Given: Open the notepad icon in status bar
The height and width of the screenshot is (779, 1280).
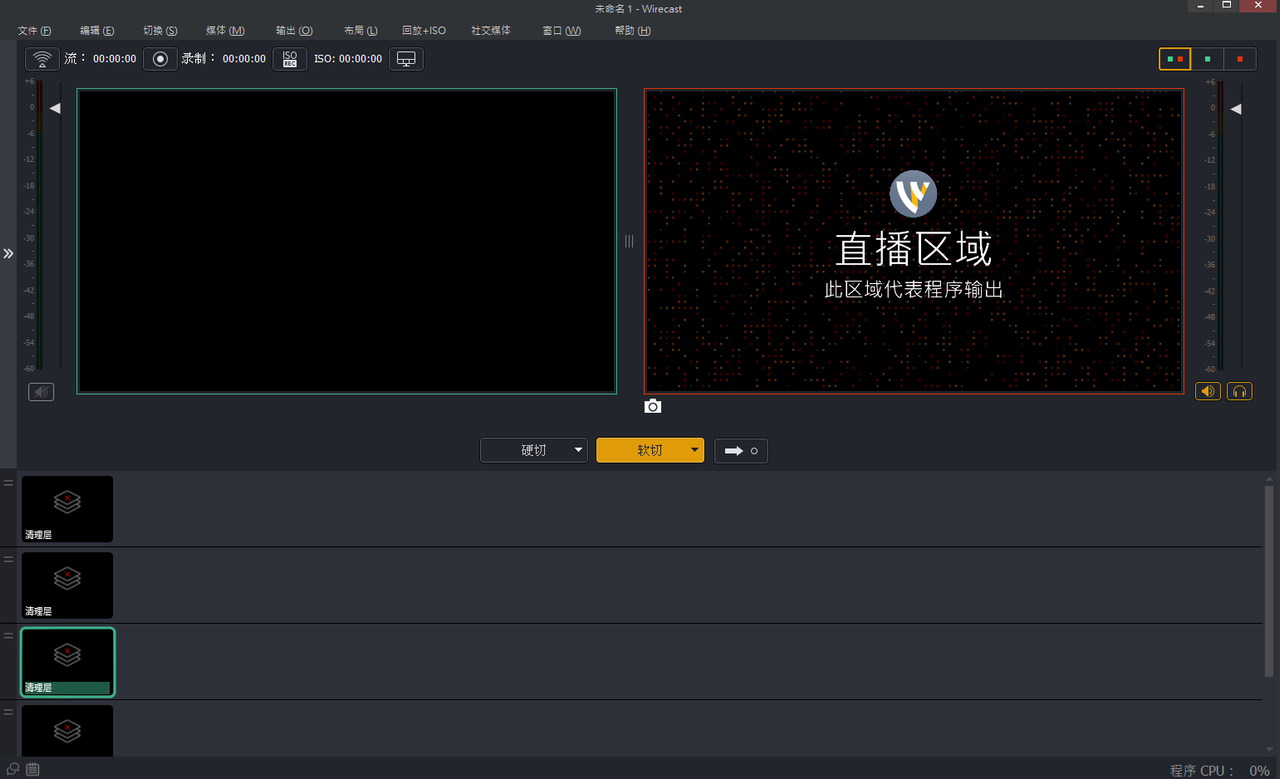Looking at the screenshot, I should pos(33,769).
